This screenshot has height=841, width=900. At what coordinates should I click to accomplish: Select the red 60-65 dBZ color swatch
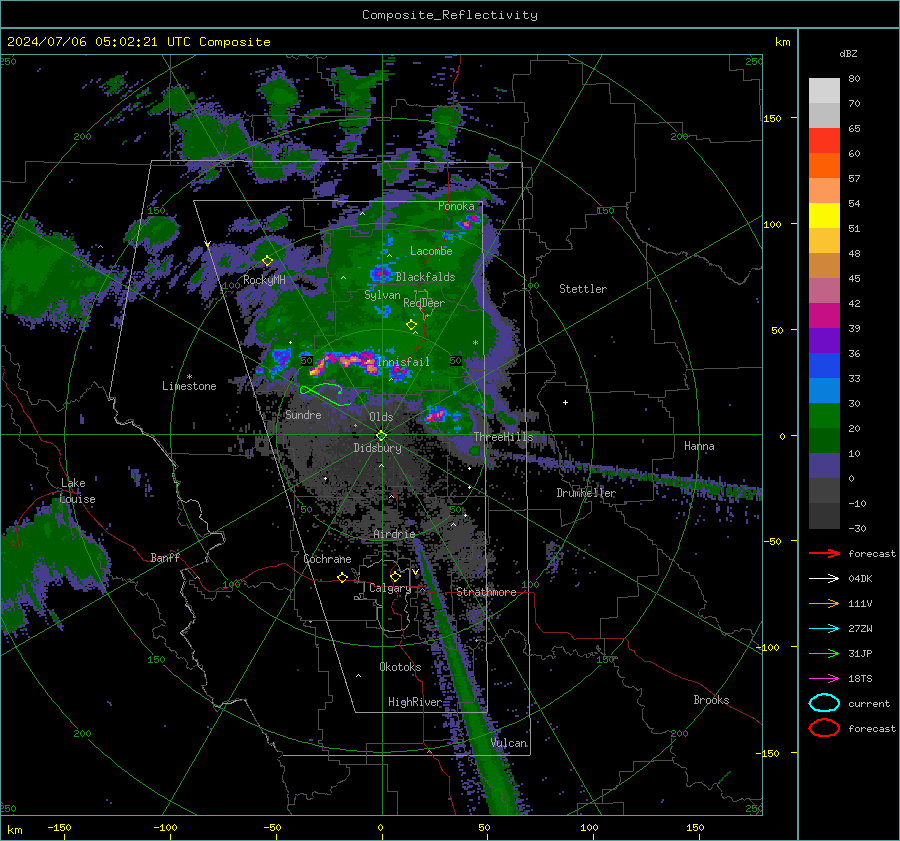click(x=824, y=141)
